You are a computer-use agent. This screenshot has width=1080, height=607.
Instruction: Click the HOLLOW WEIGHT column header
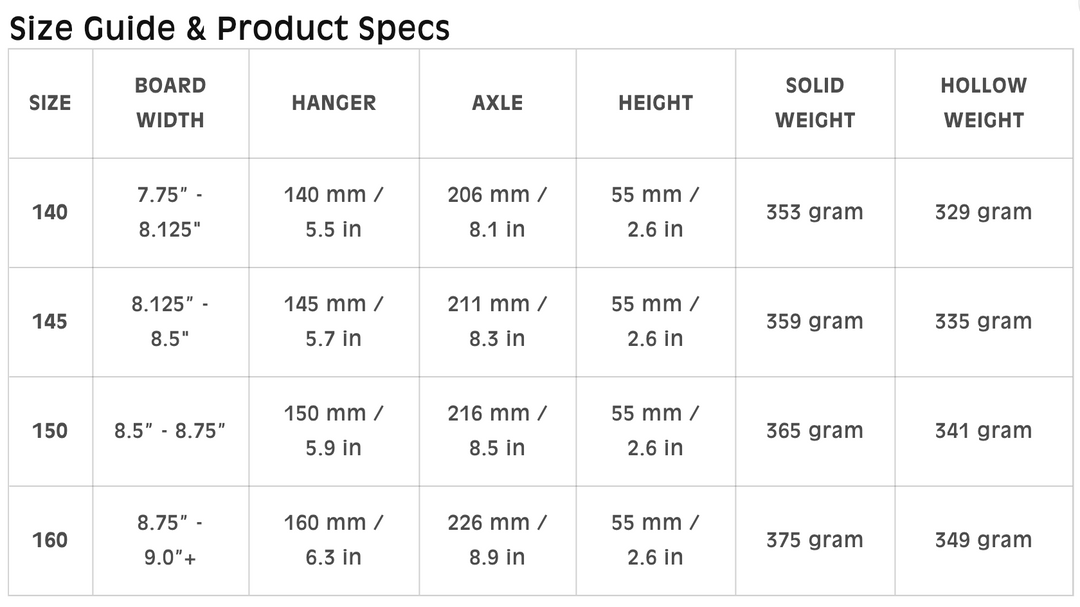point(984,103)
